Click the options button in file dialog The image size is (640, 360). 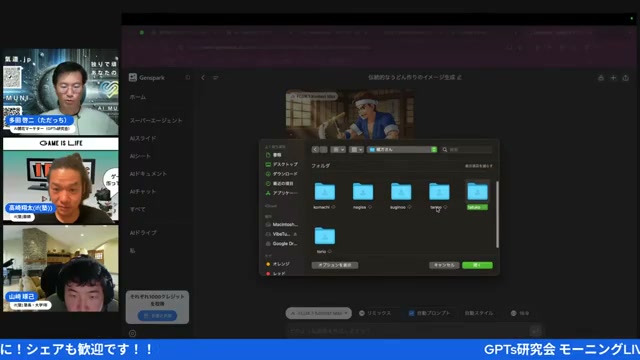pos(335,265)
